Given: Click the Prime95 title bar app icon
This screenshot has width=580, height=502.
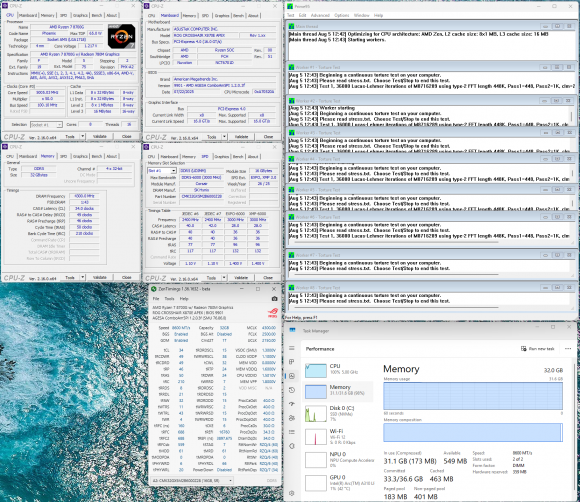Looking at the screenshot, I should coord(290,6).
